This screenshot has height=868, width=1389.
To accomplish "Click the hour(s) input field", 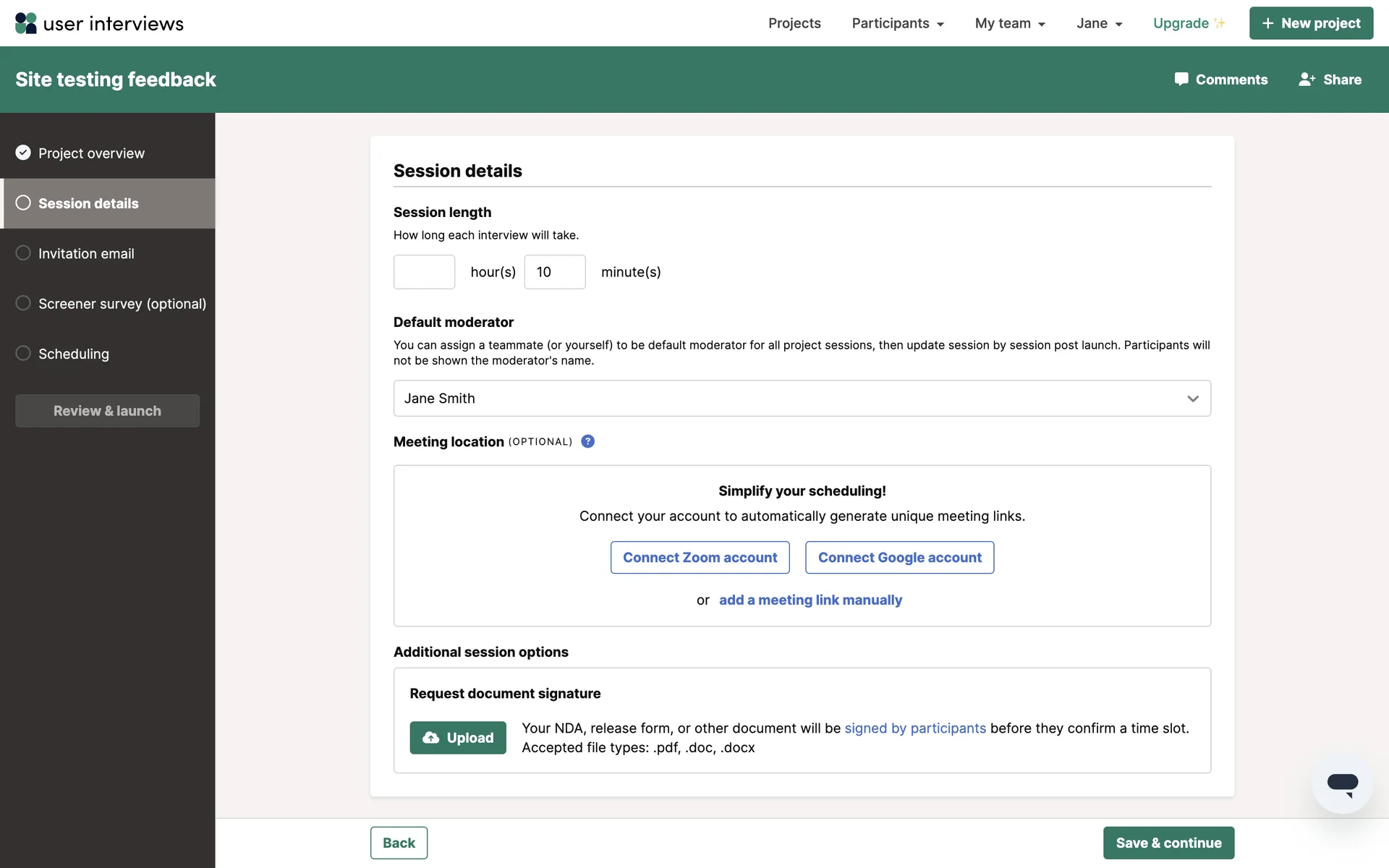I will pyautogui.click(x=424, y=272).
